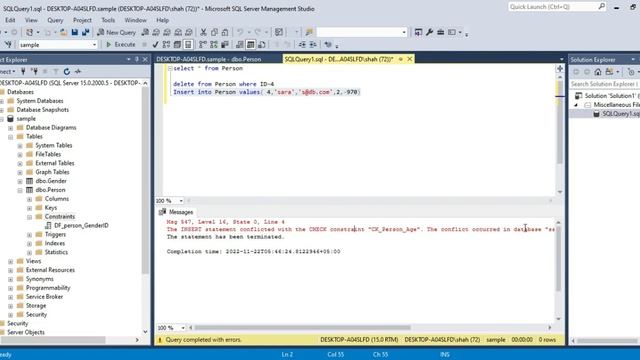Open the Query menu

coord(55,20)
